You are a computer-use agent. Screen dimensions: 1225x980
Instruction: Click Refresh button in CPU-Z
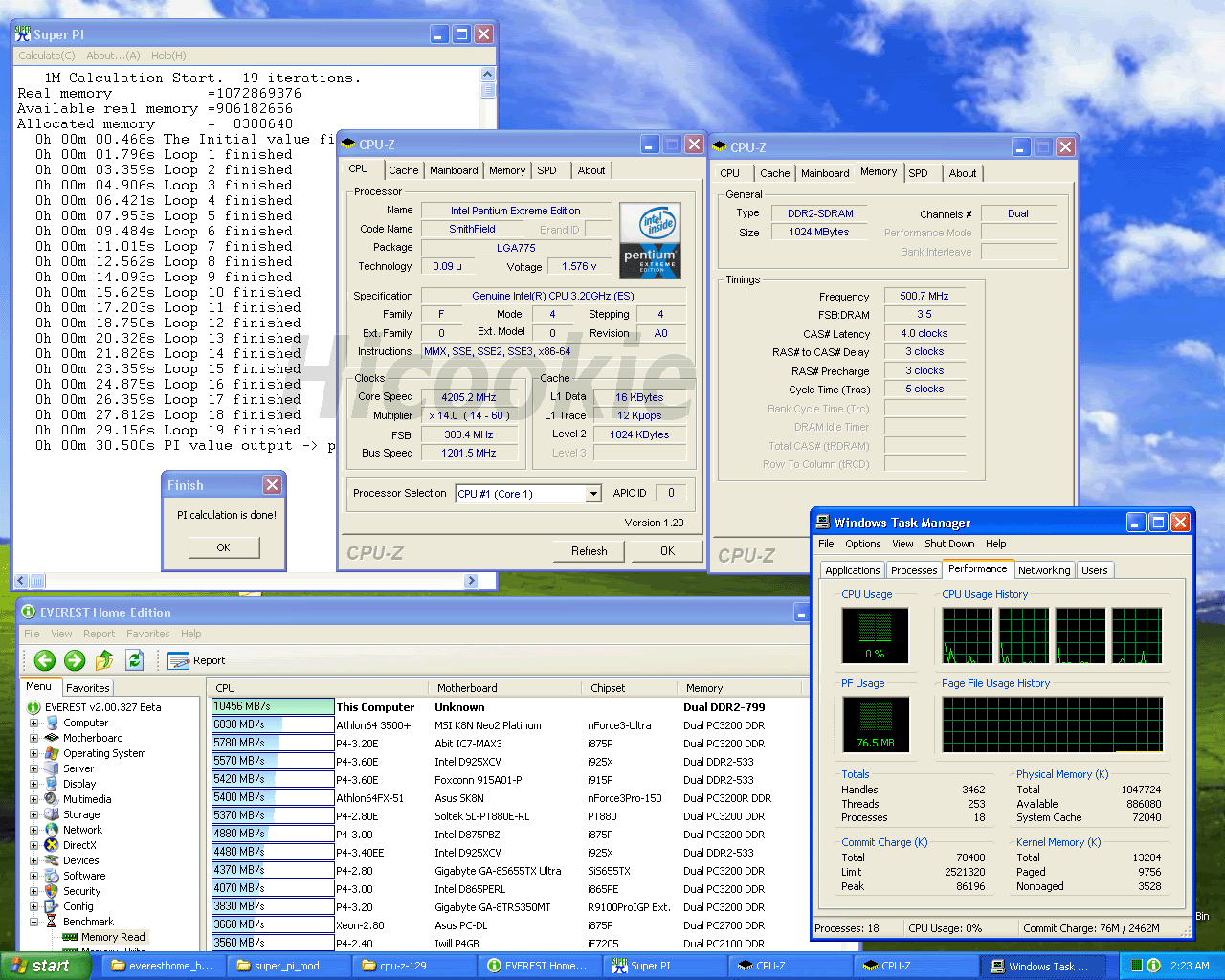pyautogui.click(x=589, y=551)
